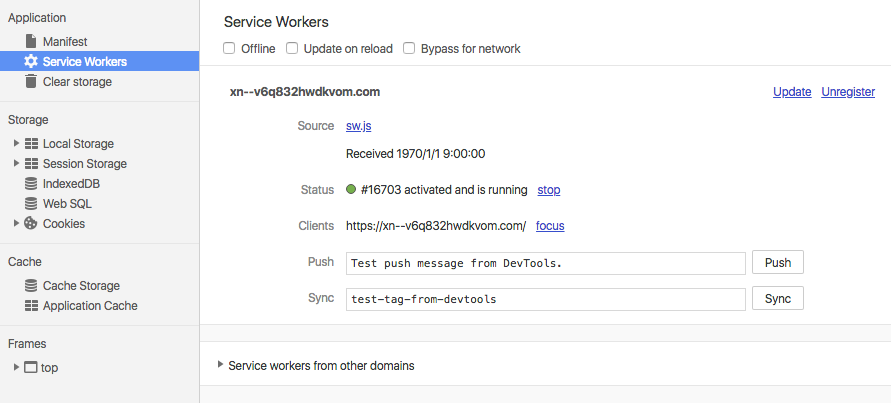The height and width of the screenshot is (403, 891).
Task: Click the IndexedDB database icon
Action: tap(31, 184)
